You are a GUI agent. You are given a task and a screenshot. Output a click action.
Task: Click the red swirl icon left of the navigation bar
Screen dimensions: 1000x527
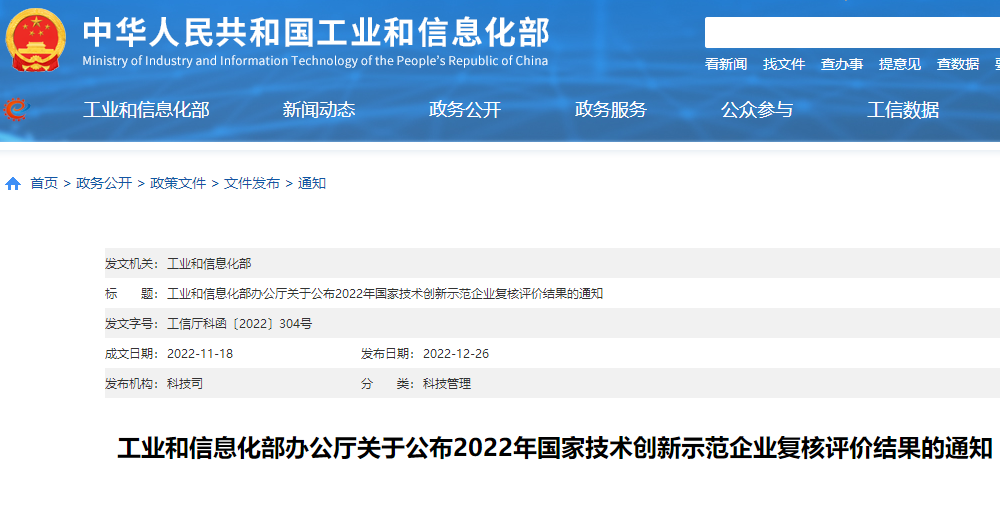[15, 109]
